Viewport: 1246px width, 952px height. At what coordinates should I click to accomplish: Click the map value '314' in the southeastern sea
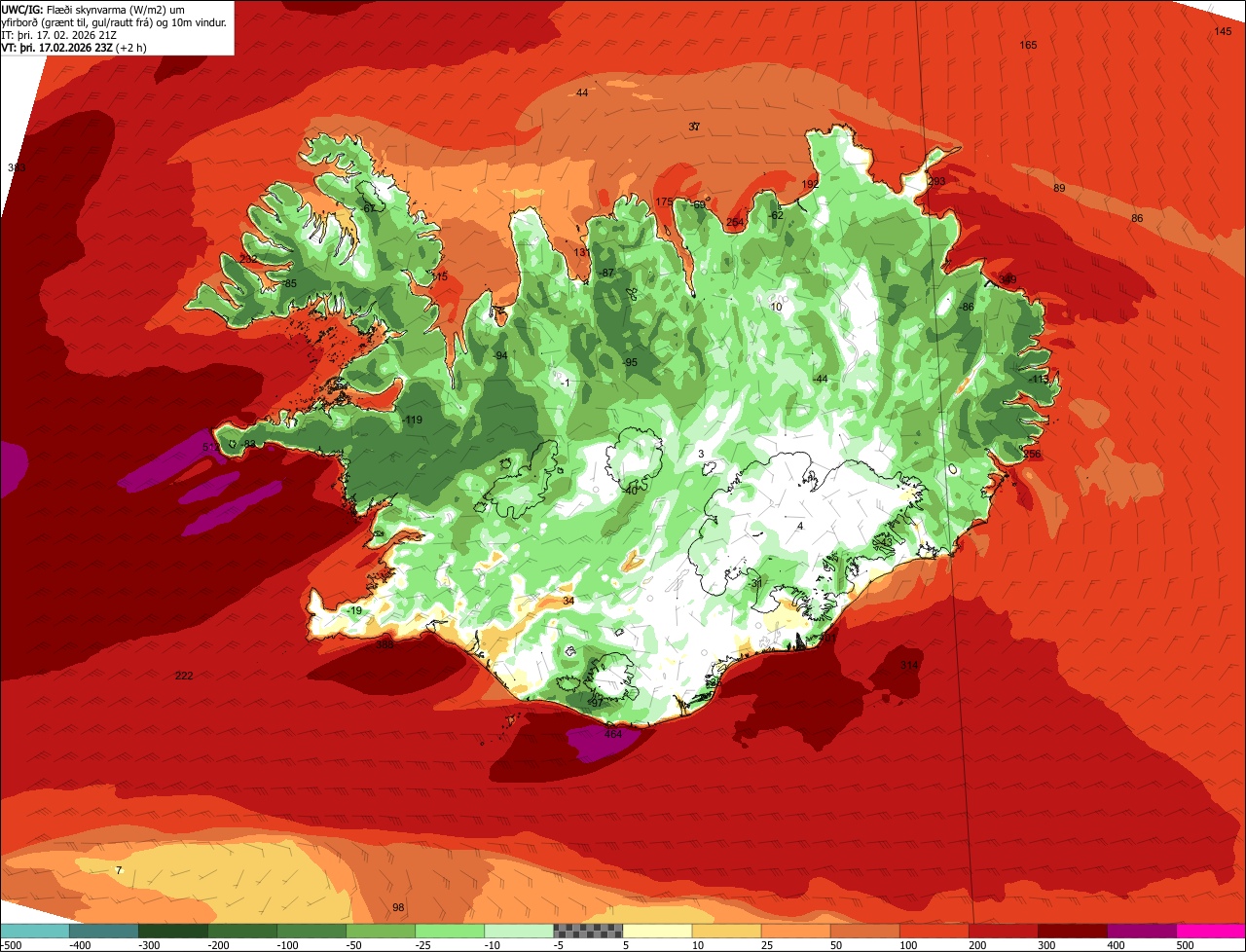[909, 666]
